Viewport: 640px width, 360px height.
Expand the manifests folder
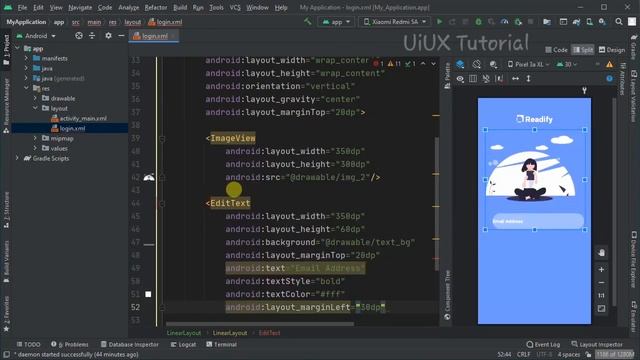coord(27,58)
